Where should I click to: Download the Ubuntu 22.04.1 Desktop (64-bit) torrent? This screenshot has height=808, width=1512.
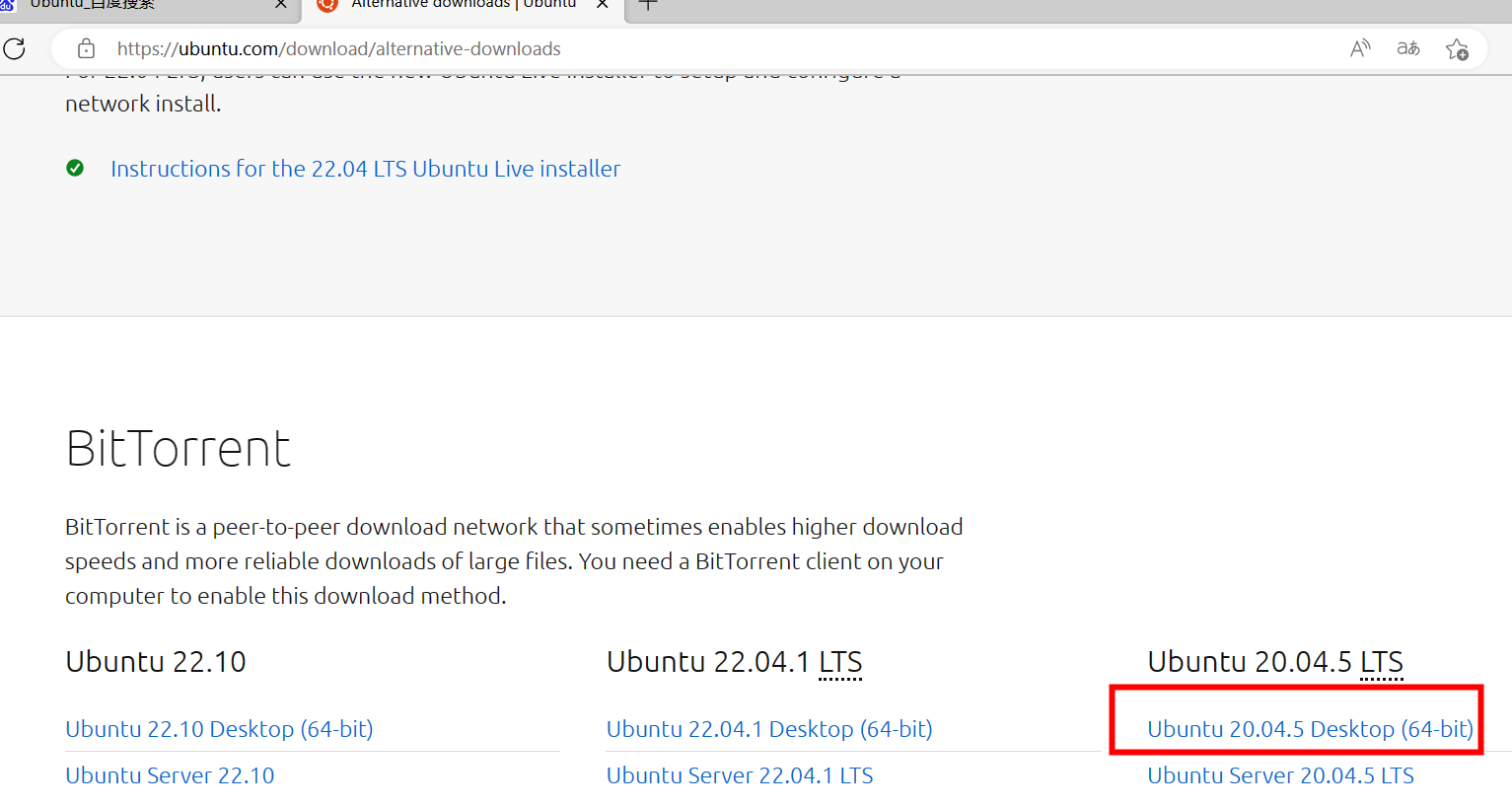click(769, 729)
